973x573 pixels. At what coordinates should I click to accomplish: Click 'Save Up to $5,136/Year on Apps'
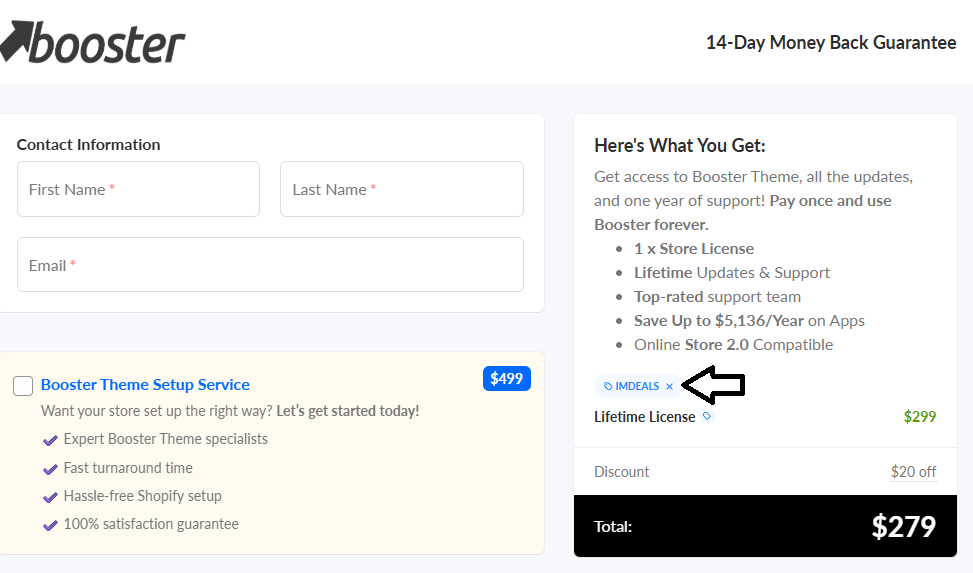click(x=749, y=321)
